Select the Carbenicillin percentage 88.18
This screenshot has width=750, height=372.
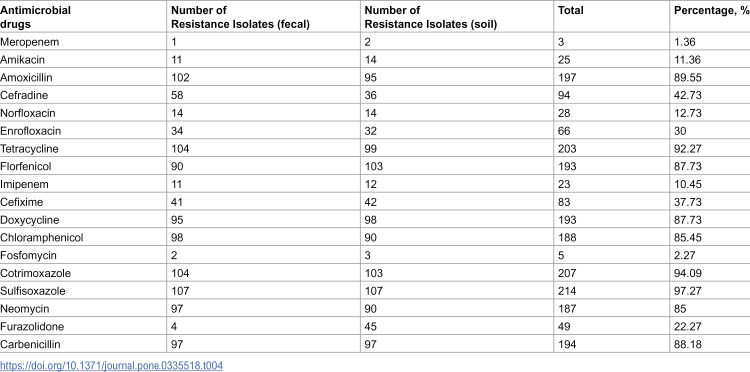[x=688, y=344]
